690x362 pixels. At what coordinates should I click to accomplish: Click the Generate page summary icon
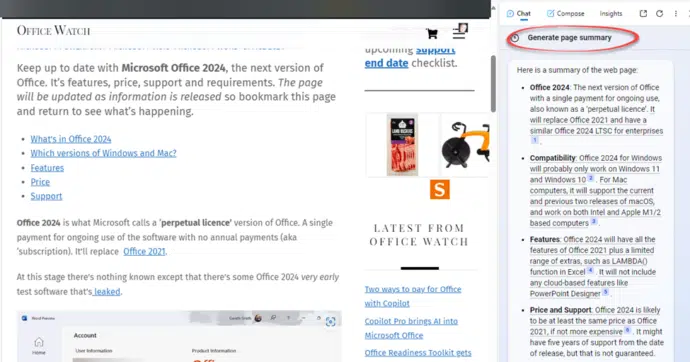[x=515, y=38]
